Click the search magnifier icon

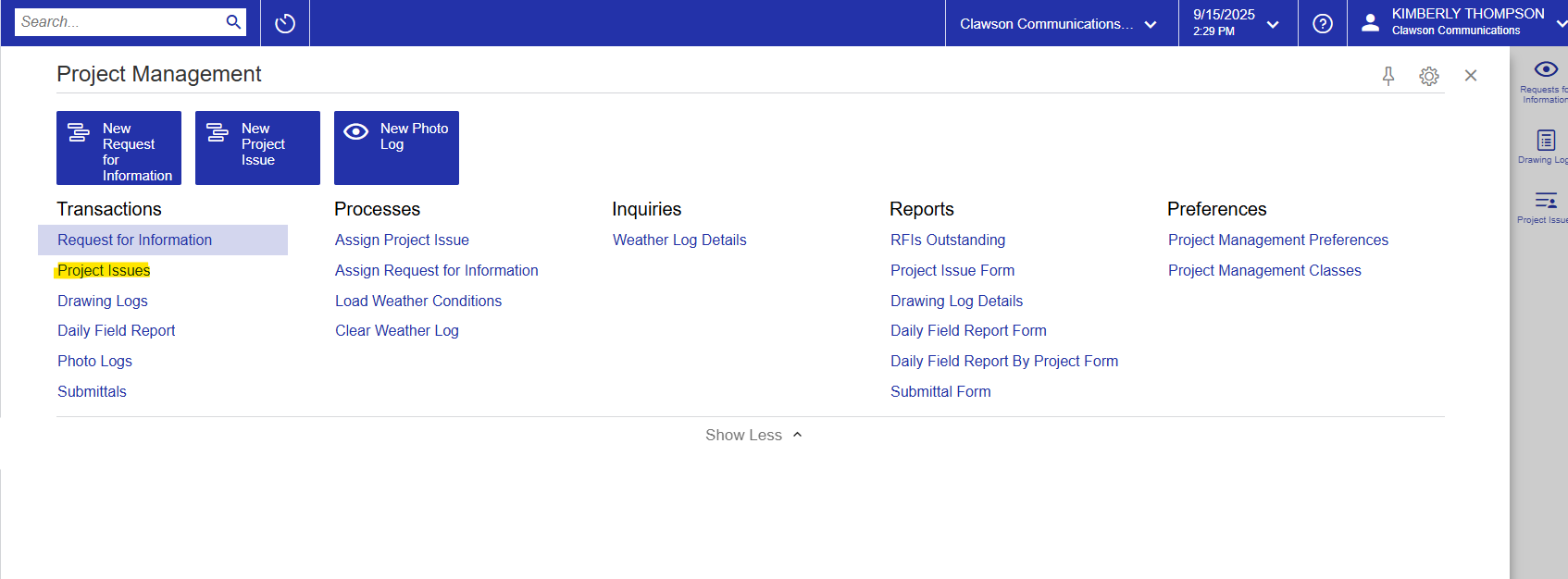(233, 22)
